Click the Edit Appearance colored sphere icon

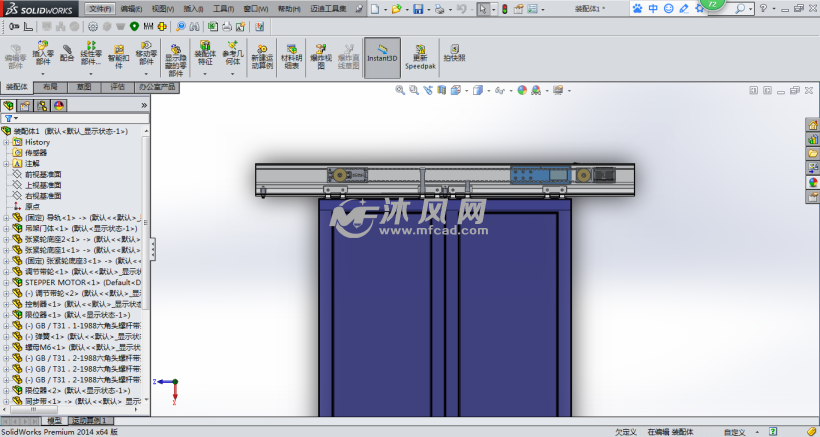click(x=522, y=90)
